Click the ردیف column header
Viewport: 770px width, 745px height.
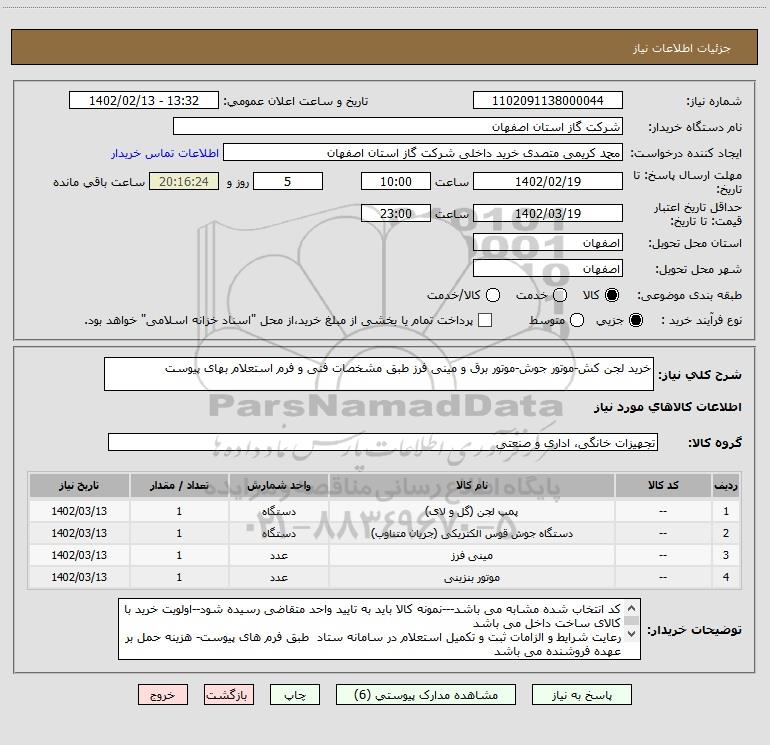(726, 485)
